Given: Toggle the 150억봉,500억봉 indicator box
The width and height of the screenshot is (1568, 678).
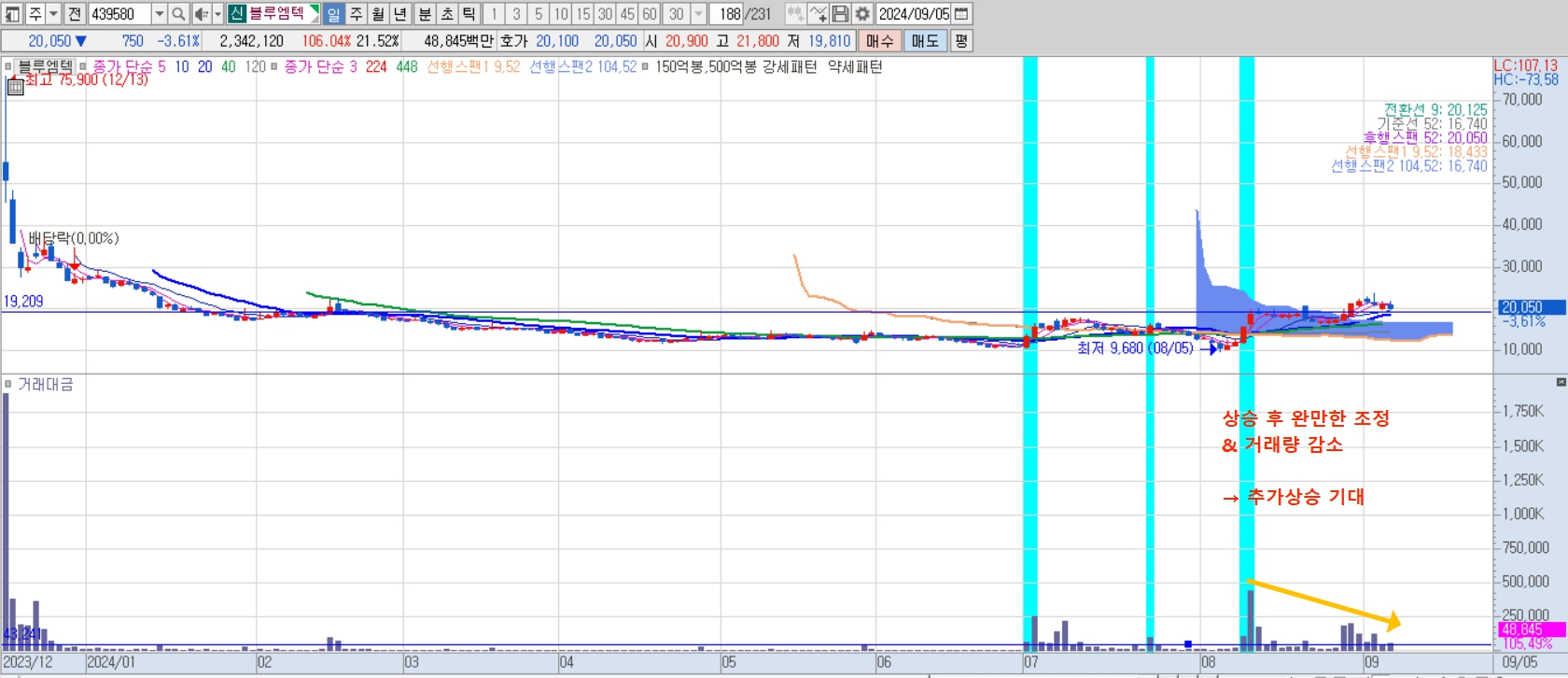Looking at the screenshot, I should pos(645,66).
